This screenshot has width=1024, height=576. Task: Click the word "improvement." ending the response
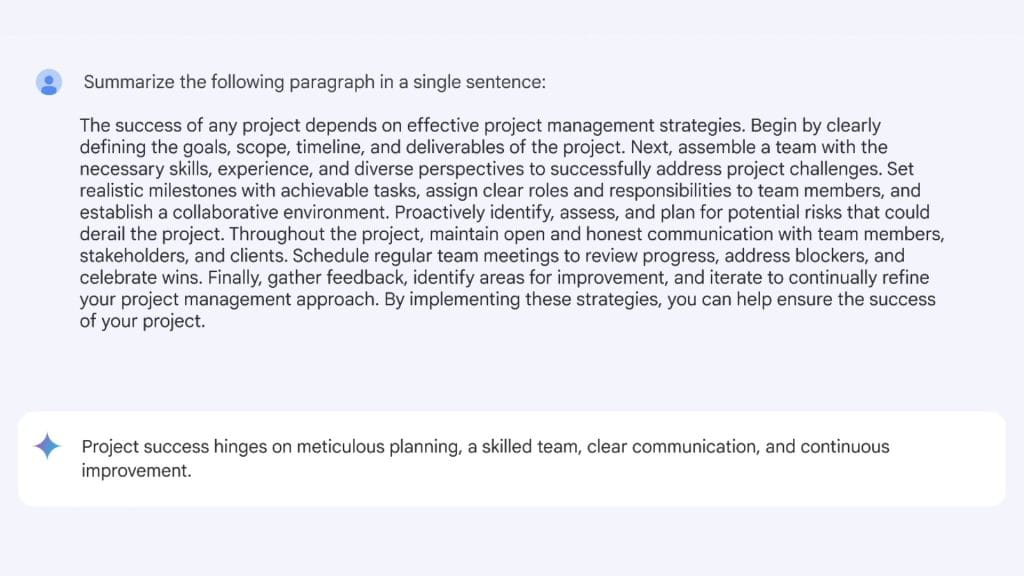[x=136, y=469]
